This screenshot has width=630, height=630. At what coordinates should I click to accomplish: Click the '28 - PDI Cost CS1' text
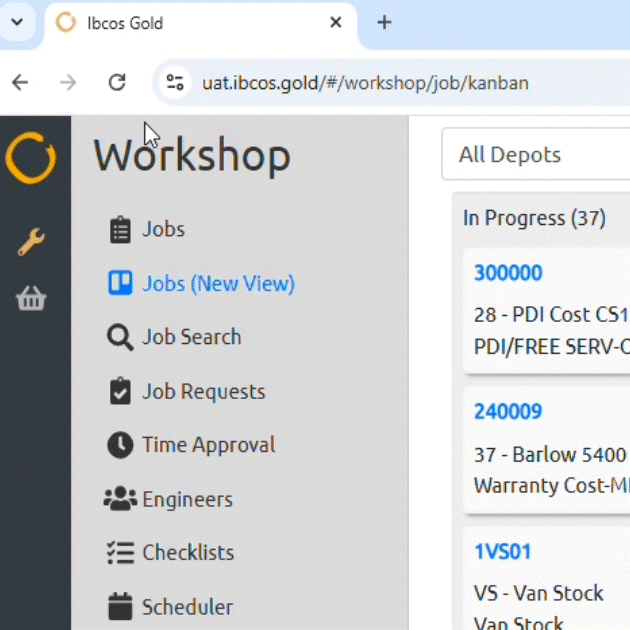point(552,315)
